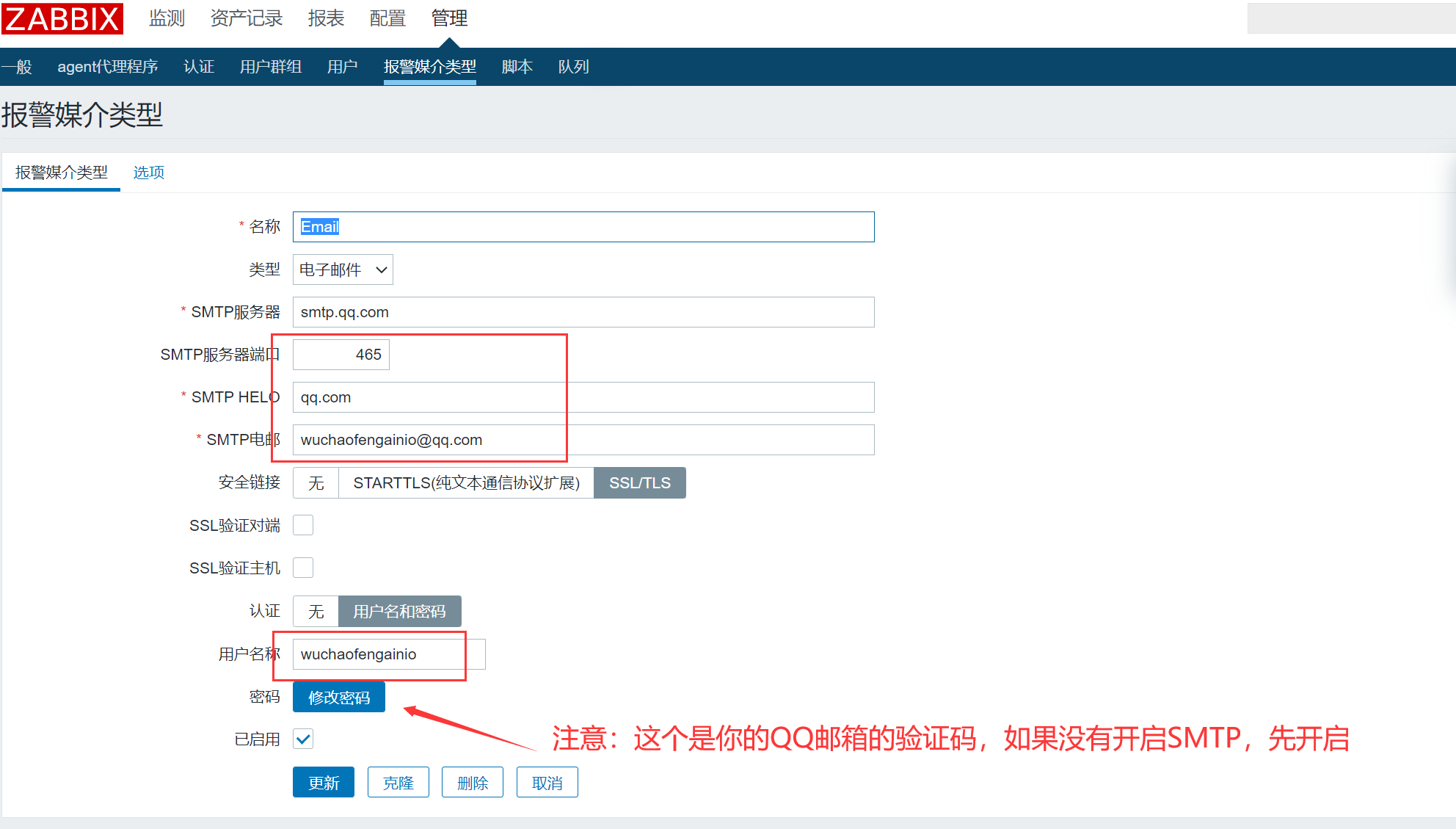
Task: Open the 报表 top menu
Action: (326, 18)
